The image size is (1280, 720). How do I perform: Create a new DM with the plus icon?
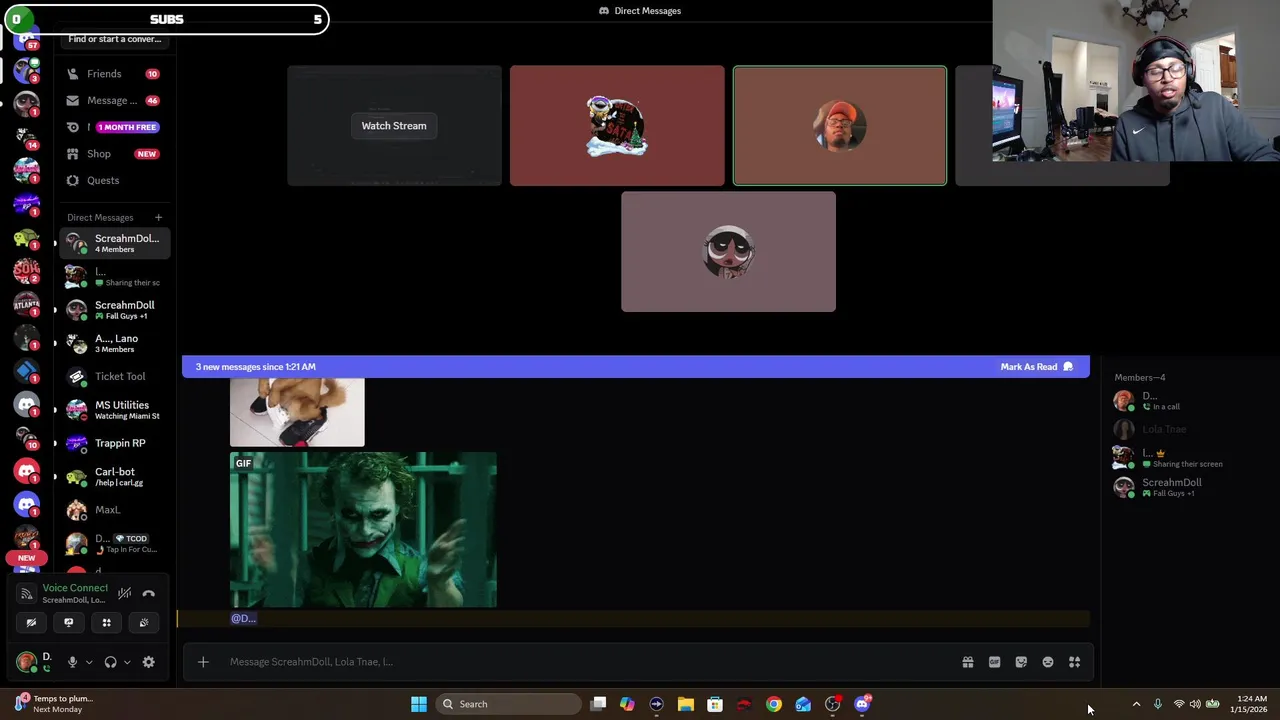pos(158,217)
